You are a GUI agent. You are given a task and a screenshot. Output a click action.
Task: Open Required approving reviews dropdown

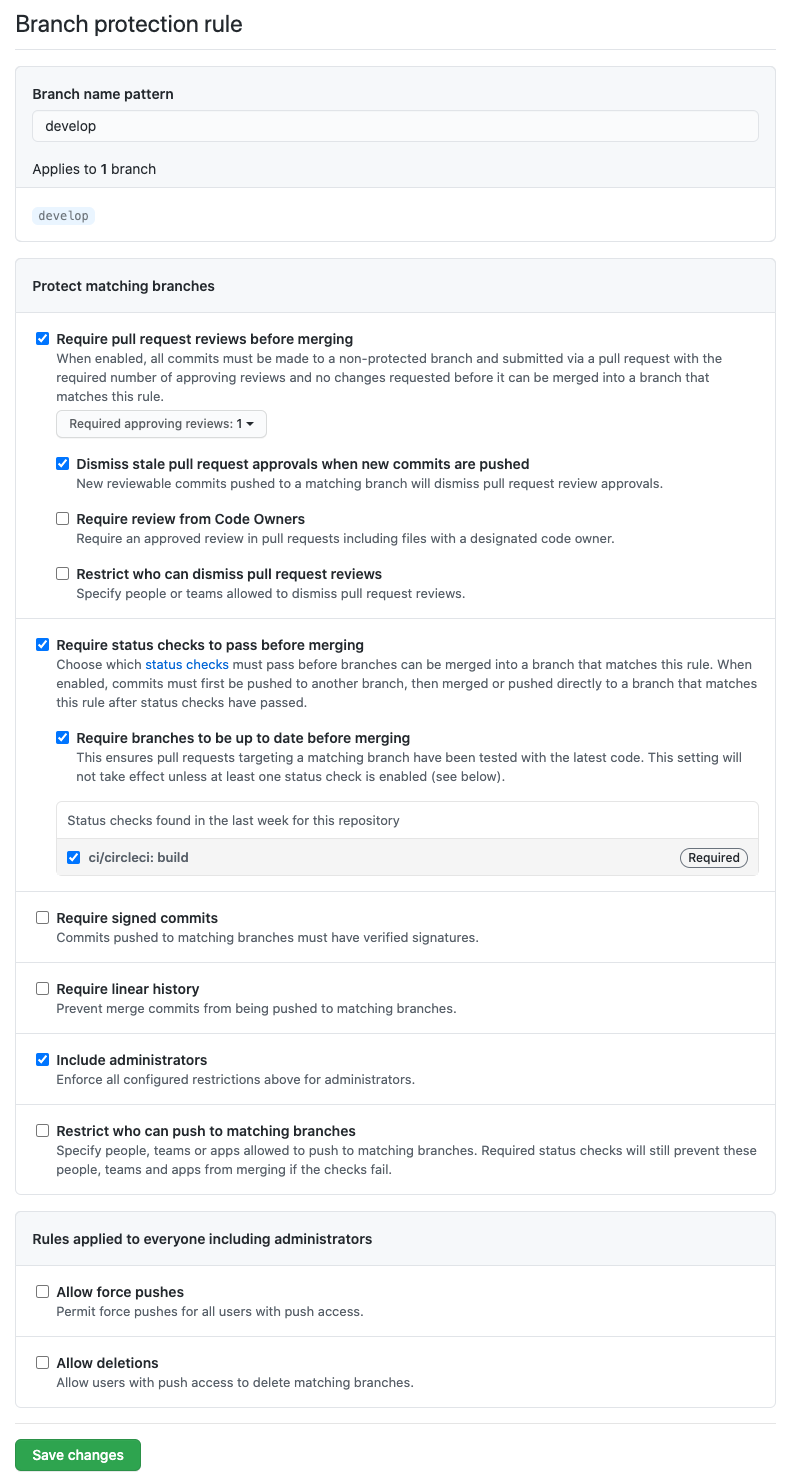(161, 424)
